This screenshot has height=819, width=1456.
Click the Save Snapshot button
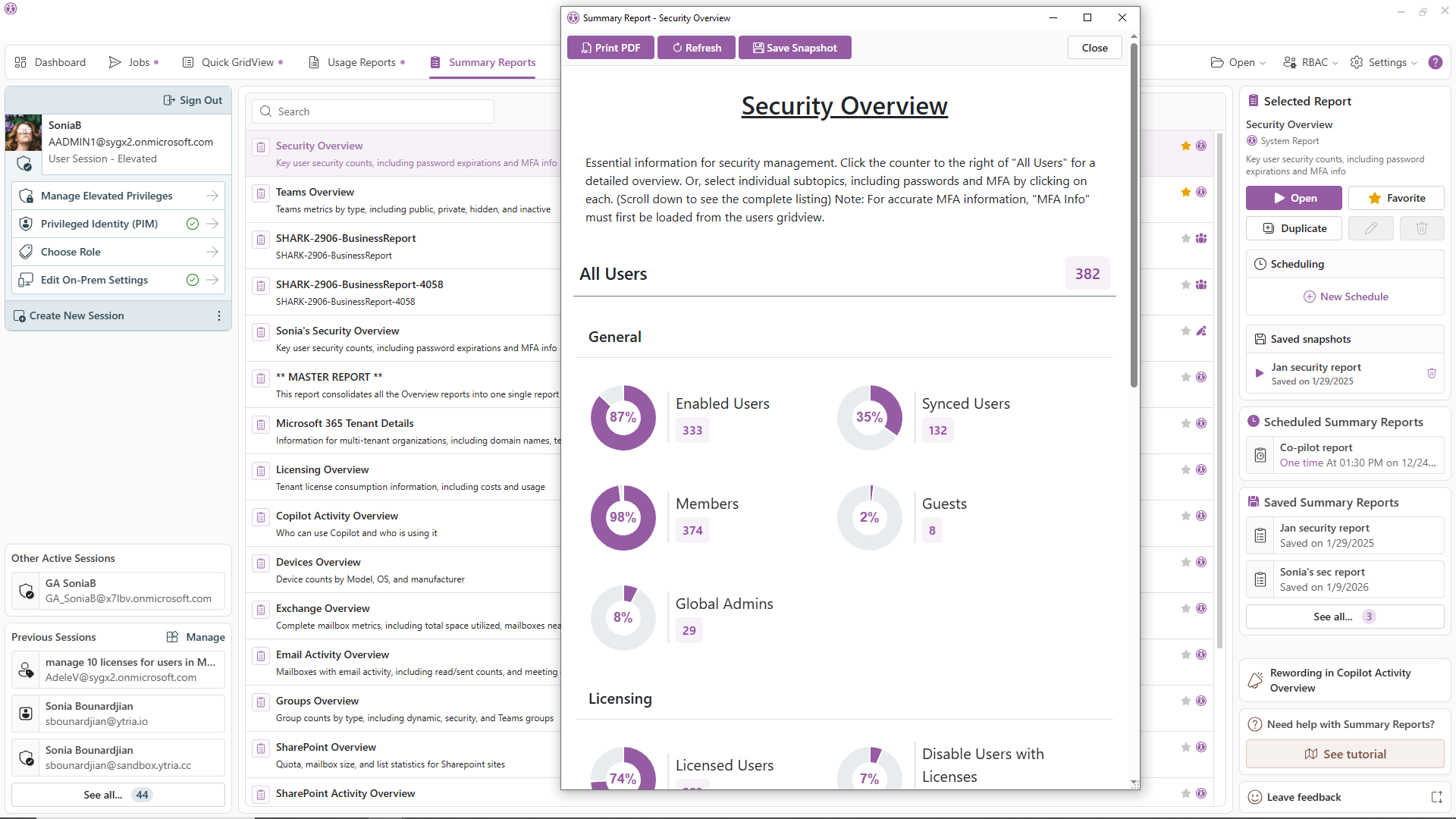(x=794, y=48)
